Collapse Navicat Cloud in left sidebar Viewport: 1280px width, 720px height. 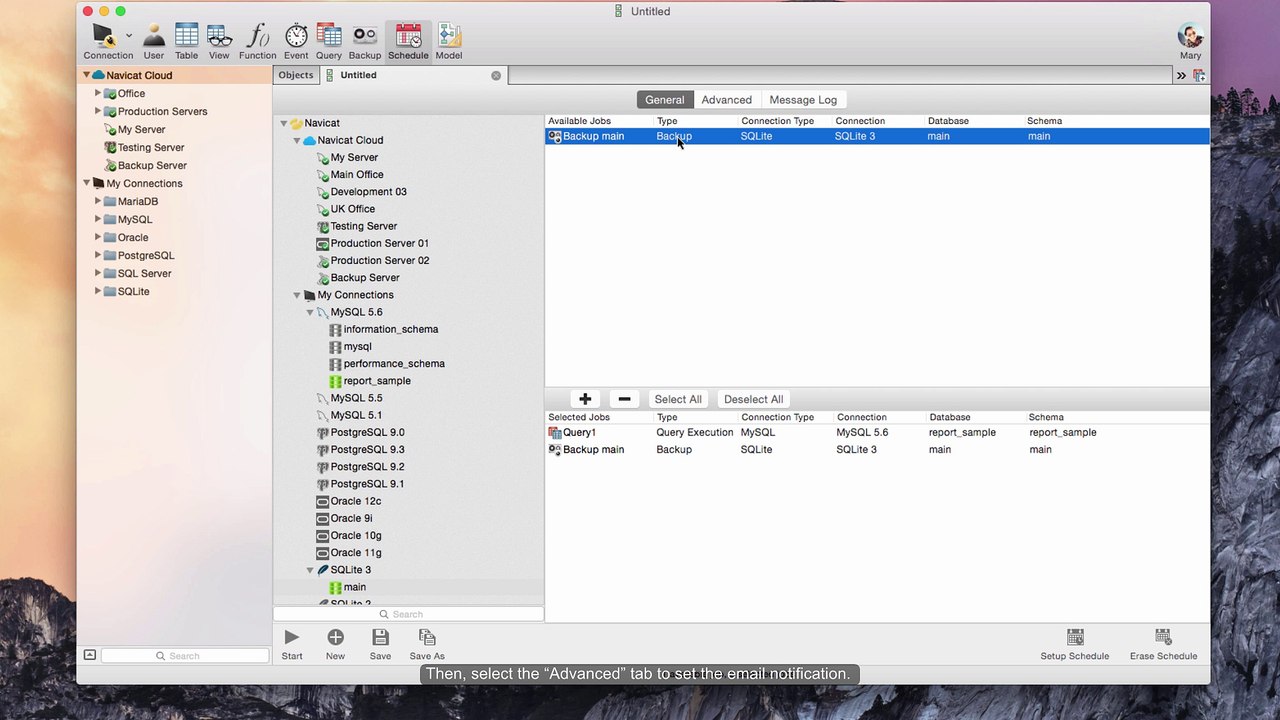click(x=87, y=75)
